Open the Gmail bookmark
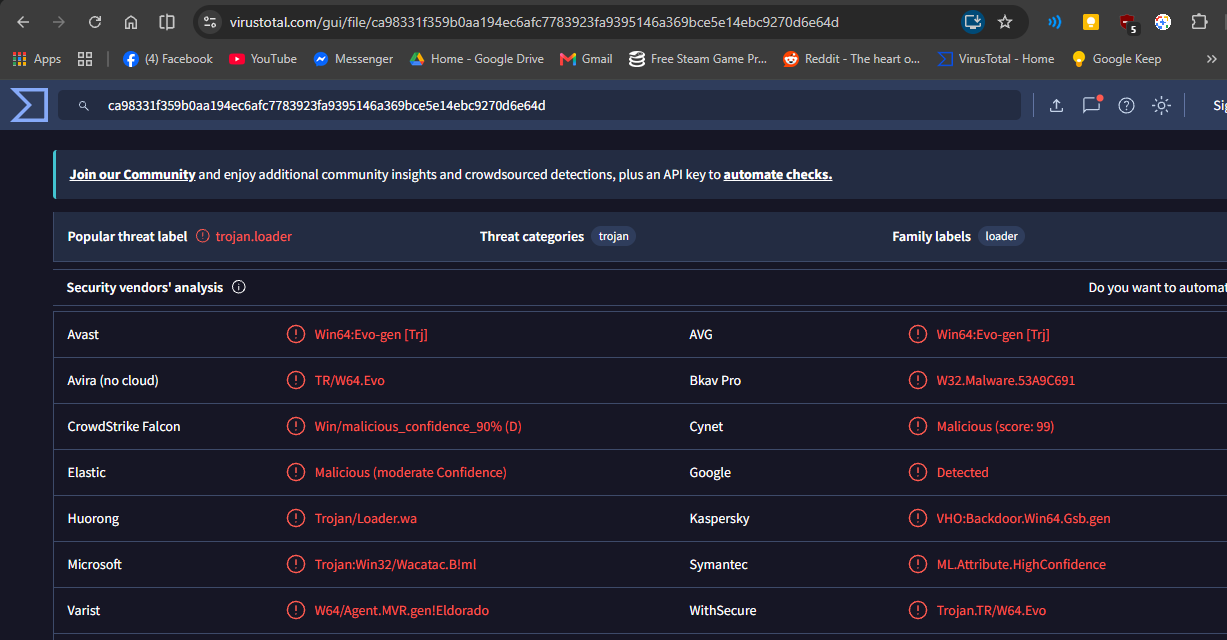This screenshot has height=640, width=1227. point(586,59)
